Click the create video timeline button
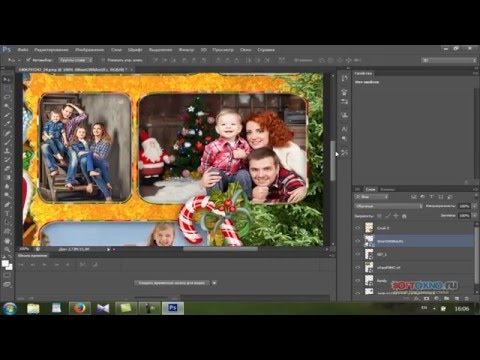Viewport: 480px width, 360px height. point(172,283)
